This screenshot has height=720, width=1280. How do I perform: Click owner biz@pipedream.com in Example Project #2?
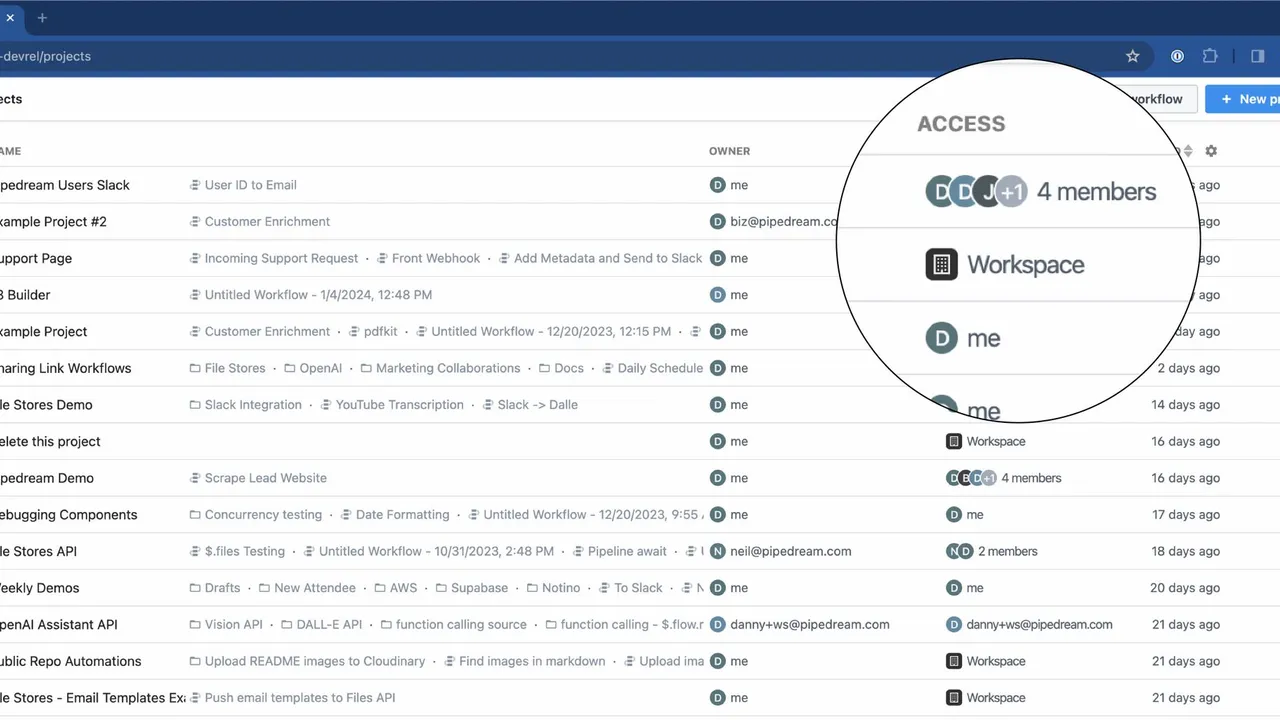coord(783,222)
